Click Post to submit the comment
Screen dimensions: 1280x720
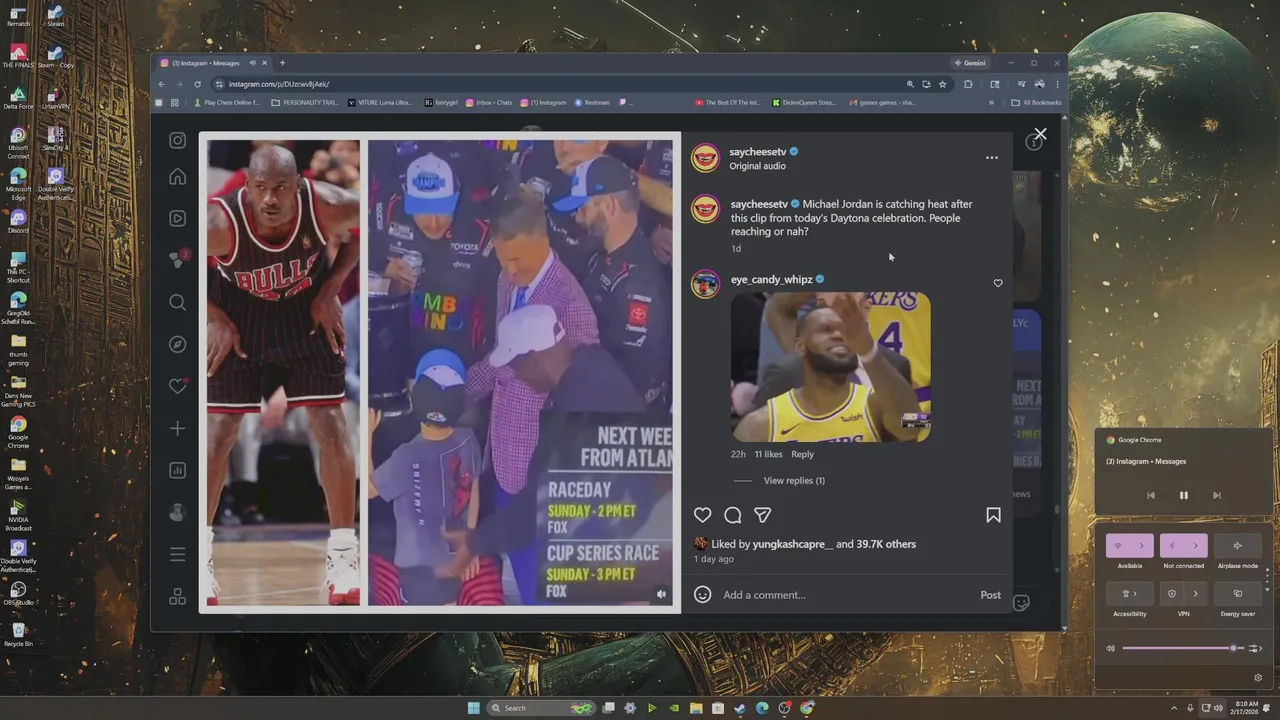coord(990,595)
